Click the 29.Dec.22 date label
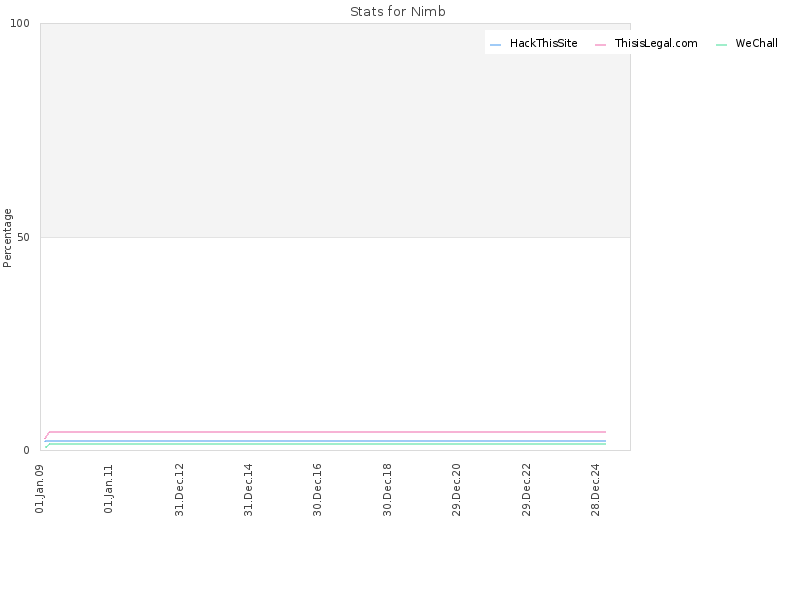Screen dimensions: 800x600 pyautogui.click(x=526, y=490)
